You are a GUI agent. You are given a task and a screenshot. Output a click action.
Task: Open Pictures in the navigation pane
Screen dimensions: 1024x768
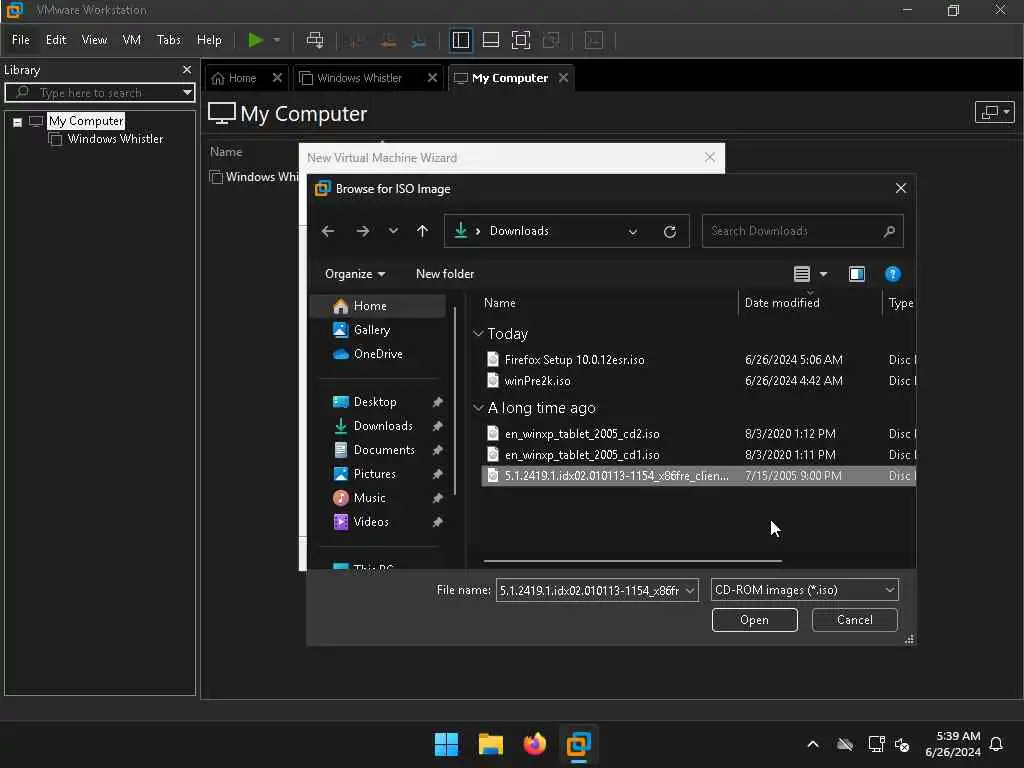(377, 473)
